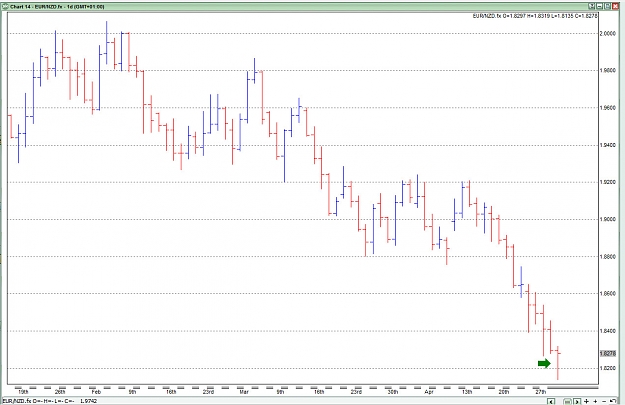
Task: Click the '19th' date axis label
Action: (23, 392)
